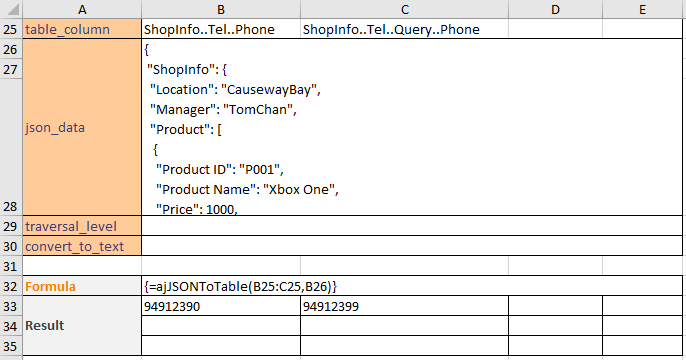Image resolution: width=686 pixels, height=360 pixels.
Task: Select column D header
Action: pos(555,9)
